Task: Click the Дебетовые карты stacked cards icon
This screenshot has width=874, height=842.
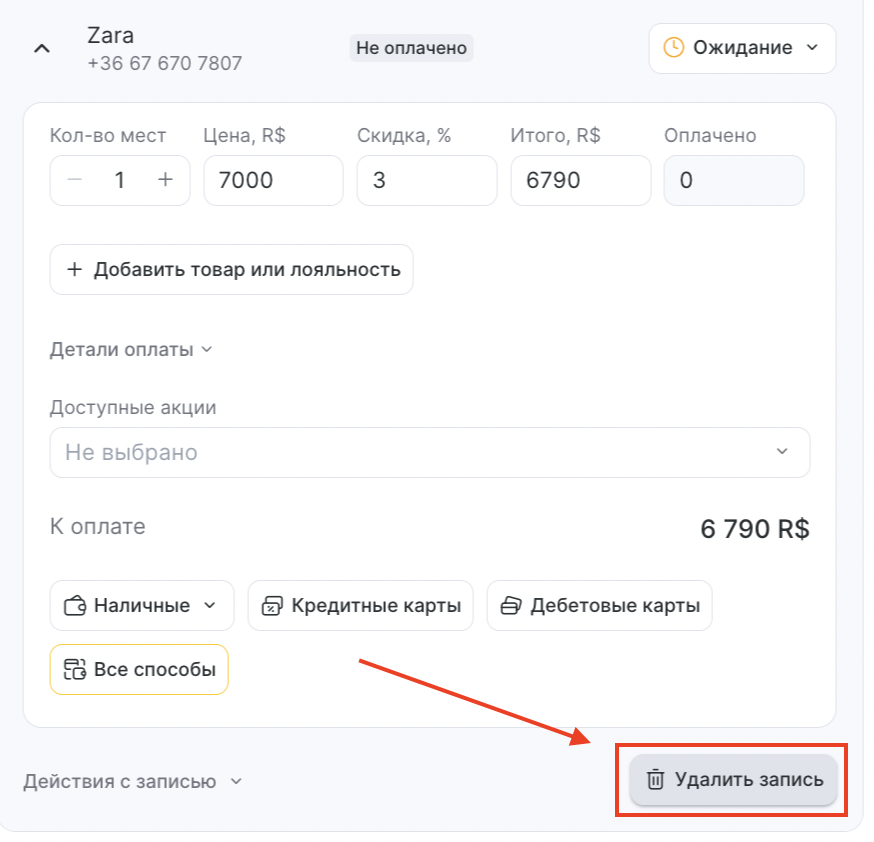Action: tap(511, 606)
